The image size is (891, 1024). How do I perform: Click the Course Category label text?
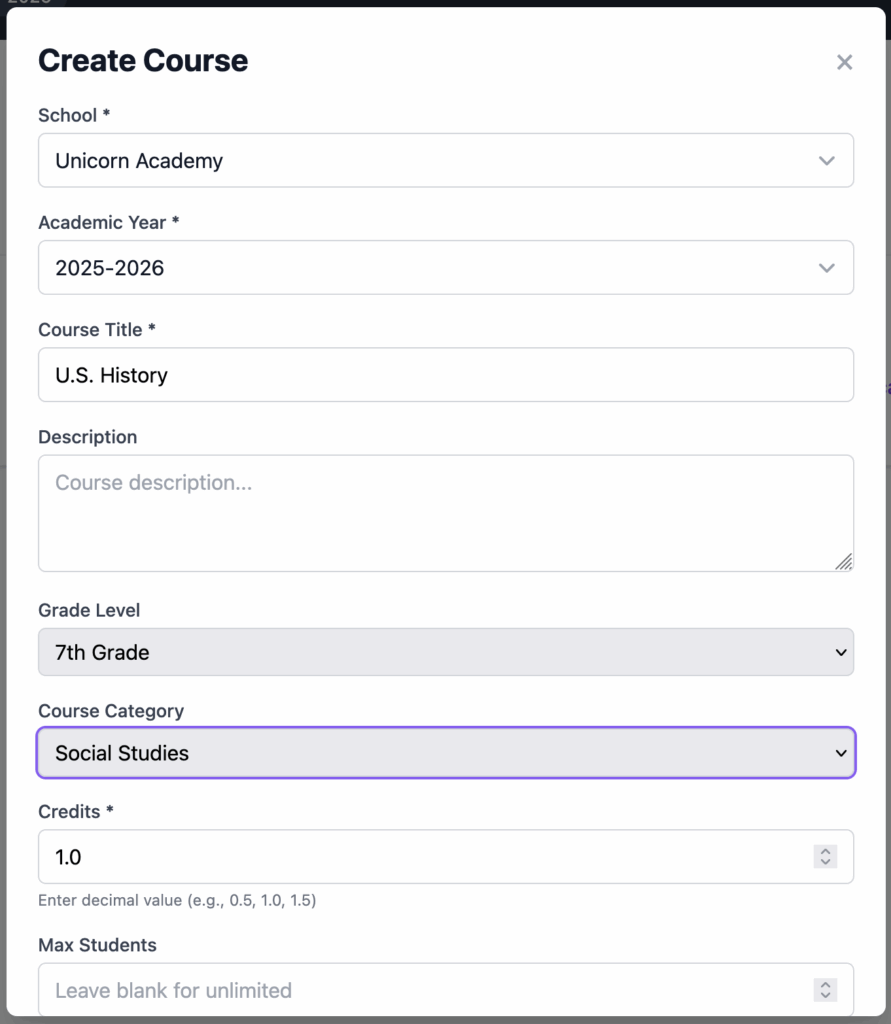(111, 711)
